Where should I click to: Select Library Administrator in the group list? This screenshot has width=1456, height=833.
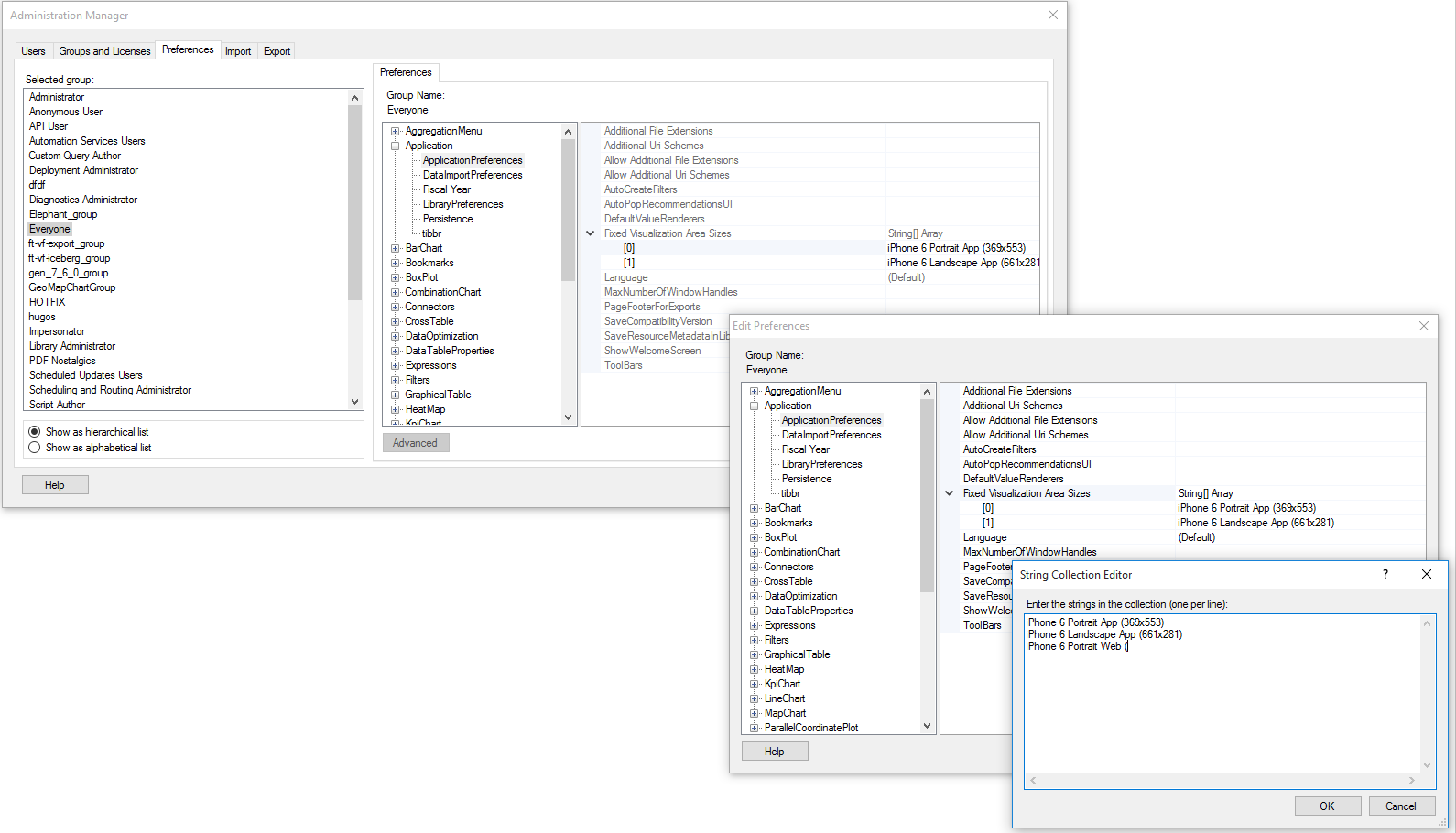72,346
